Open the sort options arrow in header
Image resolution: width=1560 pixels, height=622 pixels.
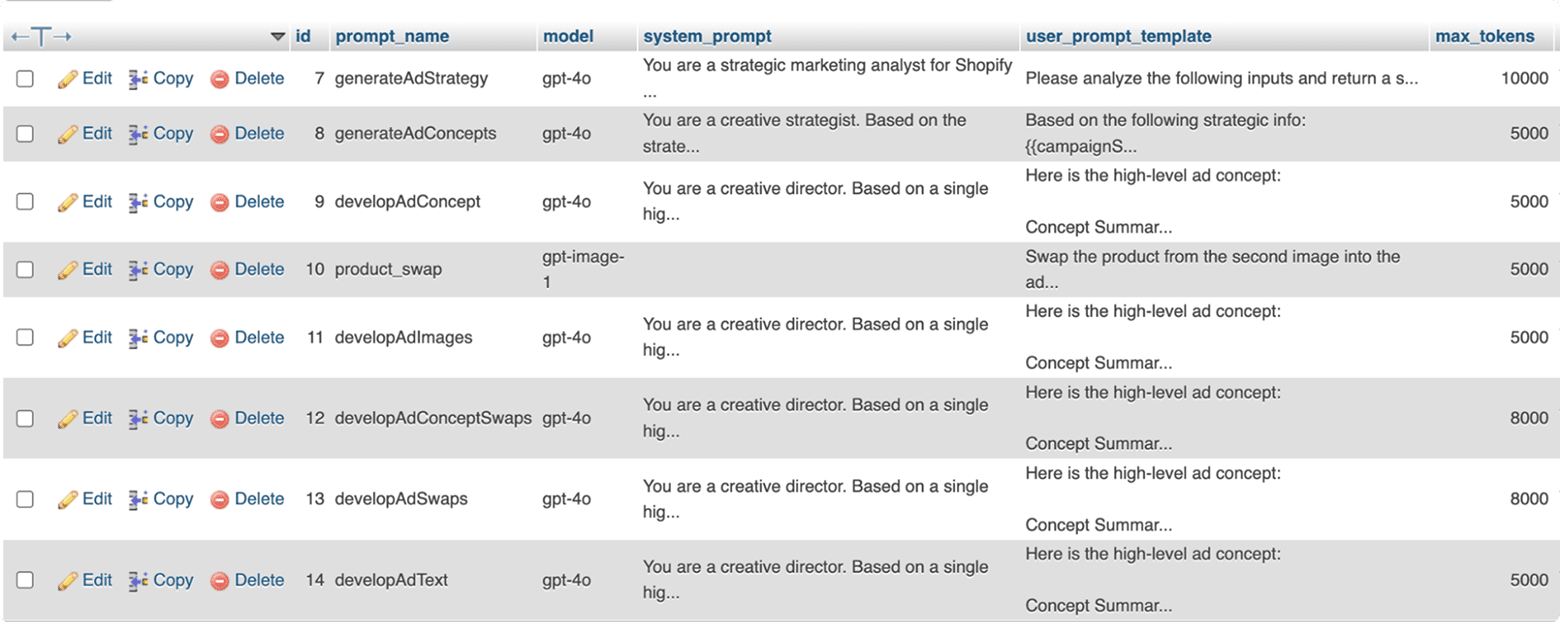[279, 36]
